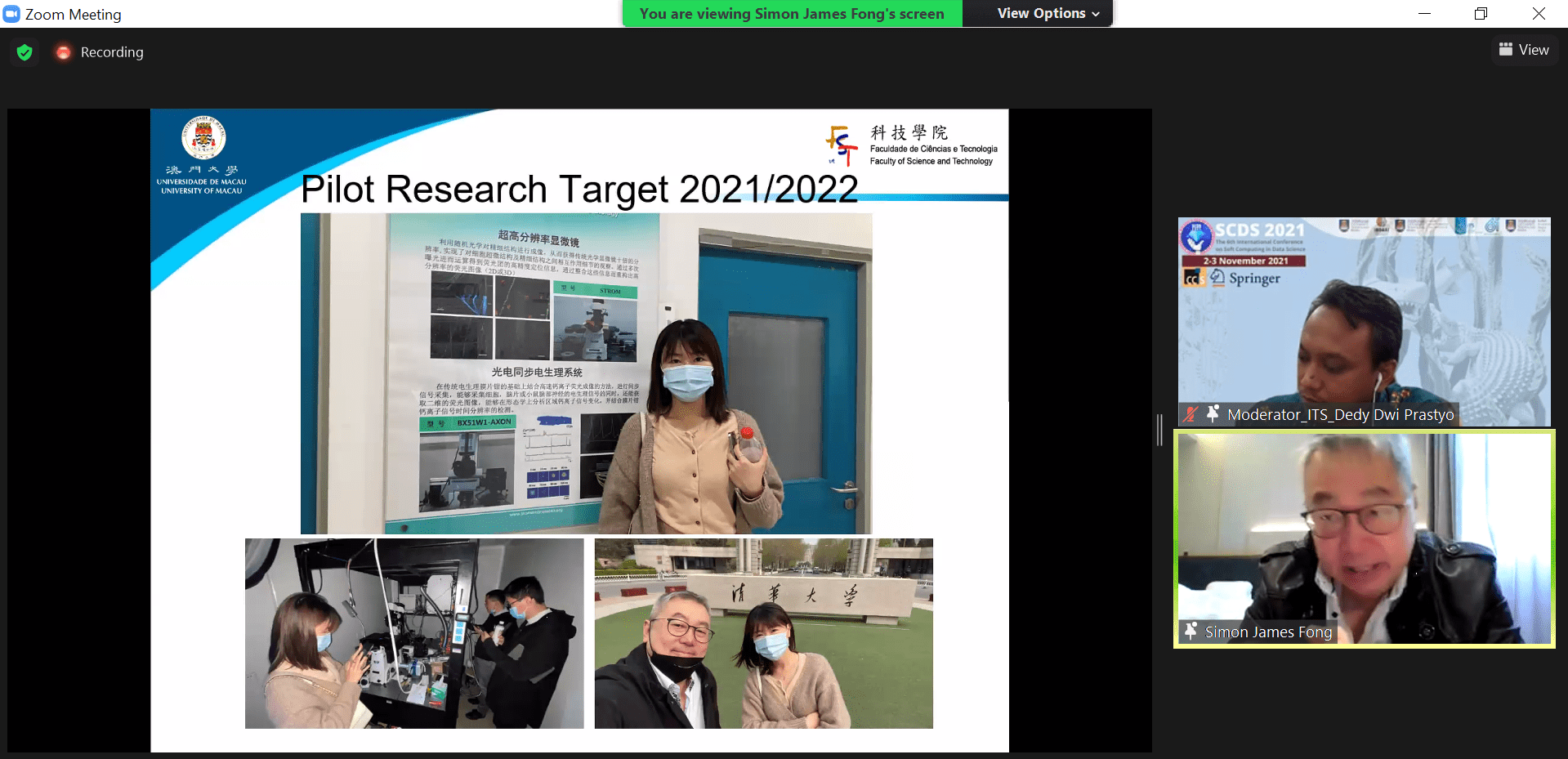Expand the View Options dropdown
Screen dimensions: 1568x759
(1048, 14)
